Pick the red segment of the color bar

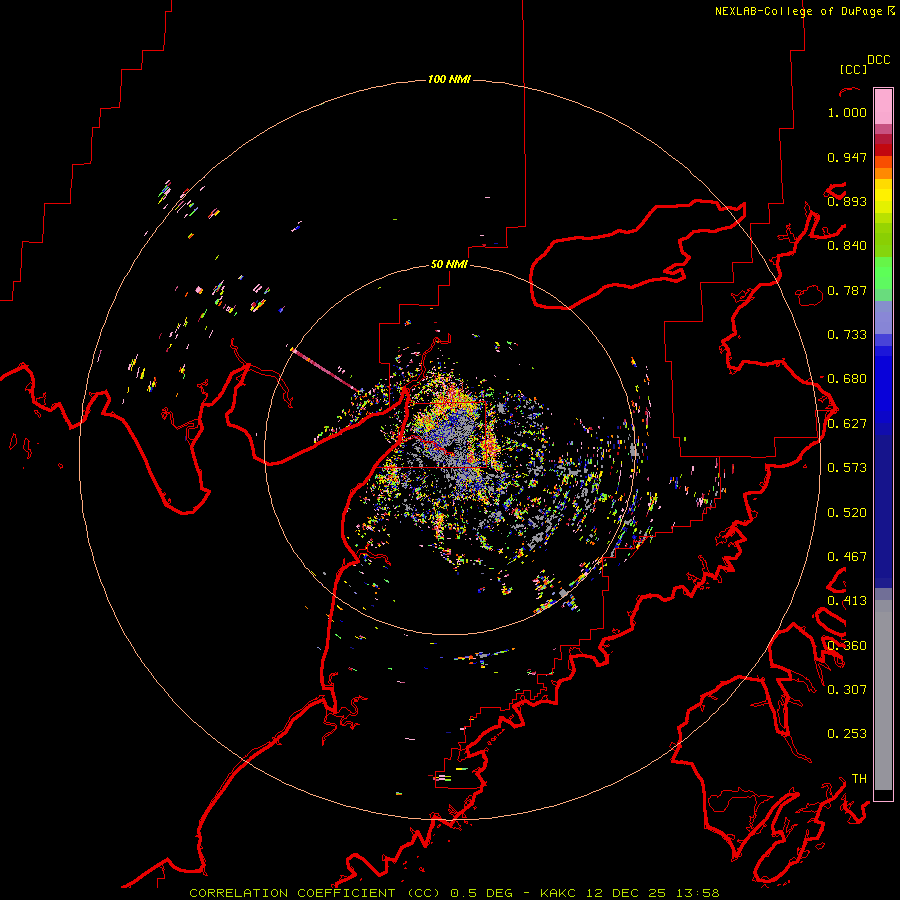[x=883, y=150]
